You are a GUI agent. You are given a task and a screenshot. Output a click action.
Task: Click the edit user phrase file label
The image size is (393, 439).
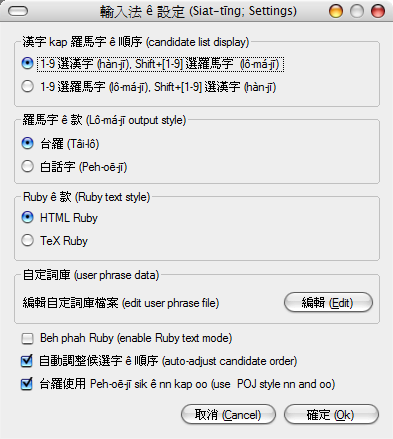(x=121, y=303)
